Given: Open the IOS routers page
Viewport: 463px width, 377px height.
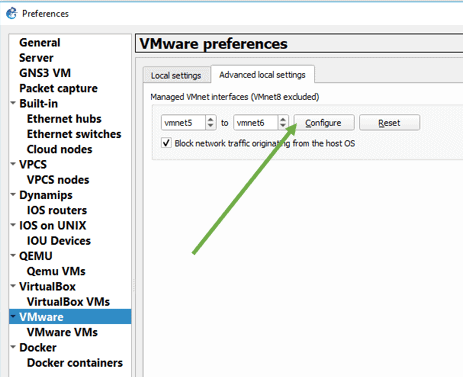Looking at the screenshot, I should [57, 210].
